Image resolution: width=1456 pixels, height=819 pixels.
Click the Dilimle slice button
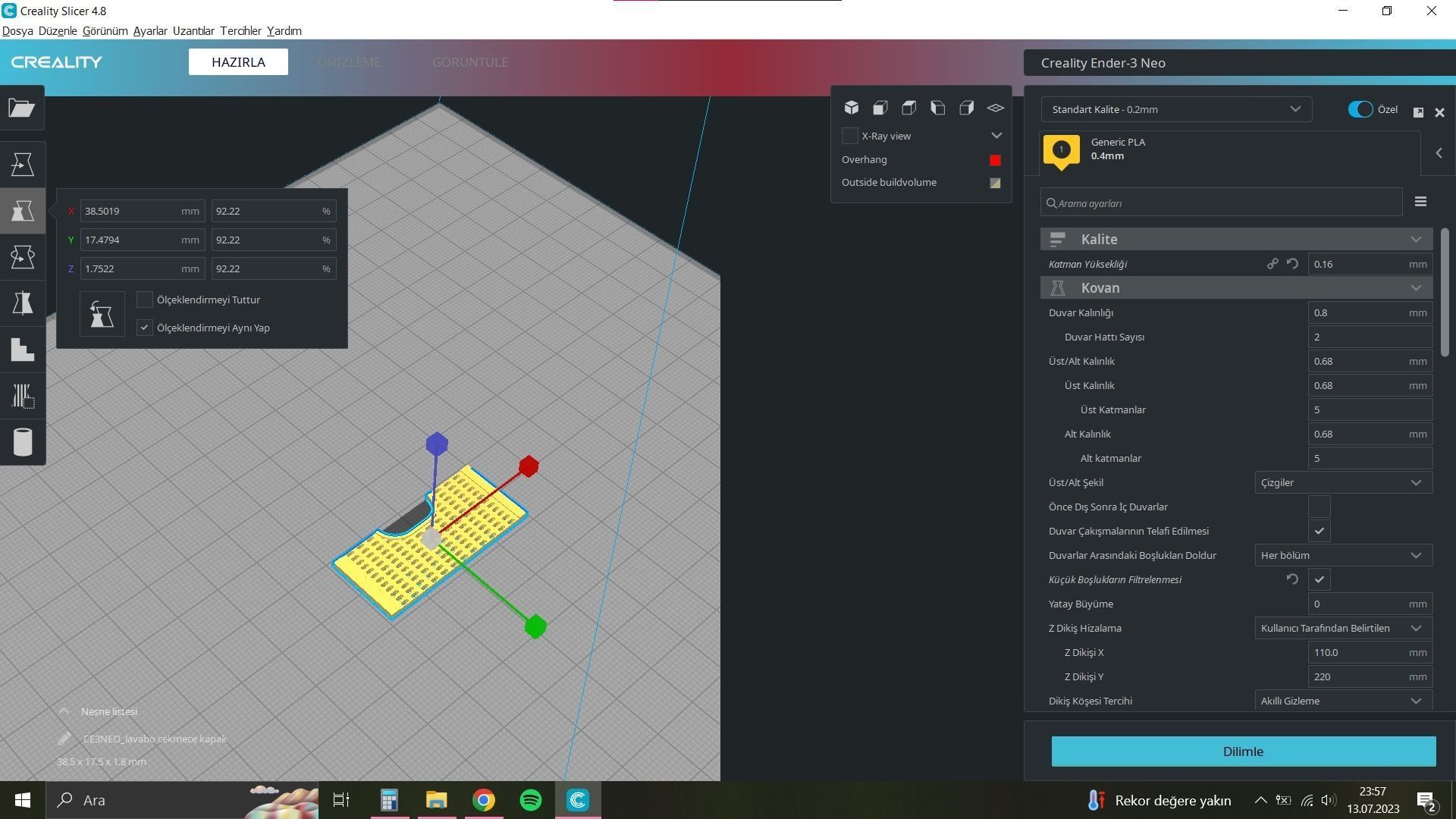[x=1243, y=752]
